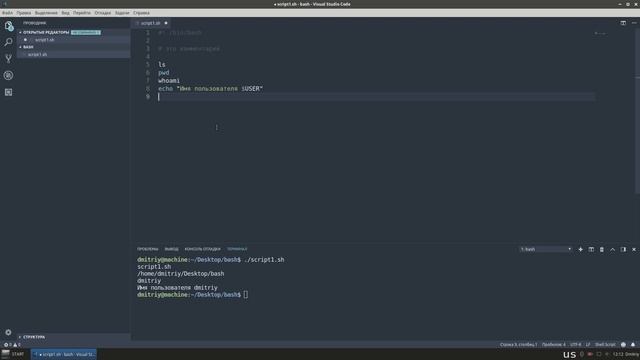Click the UTF-8 encoding in status bar

coord(576,344)
